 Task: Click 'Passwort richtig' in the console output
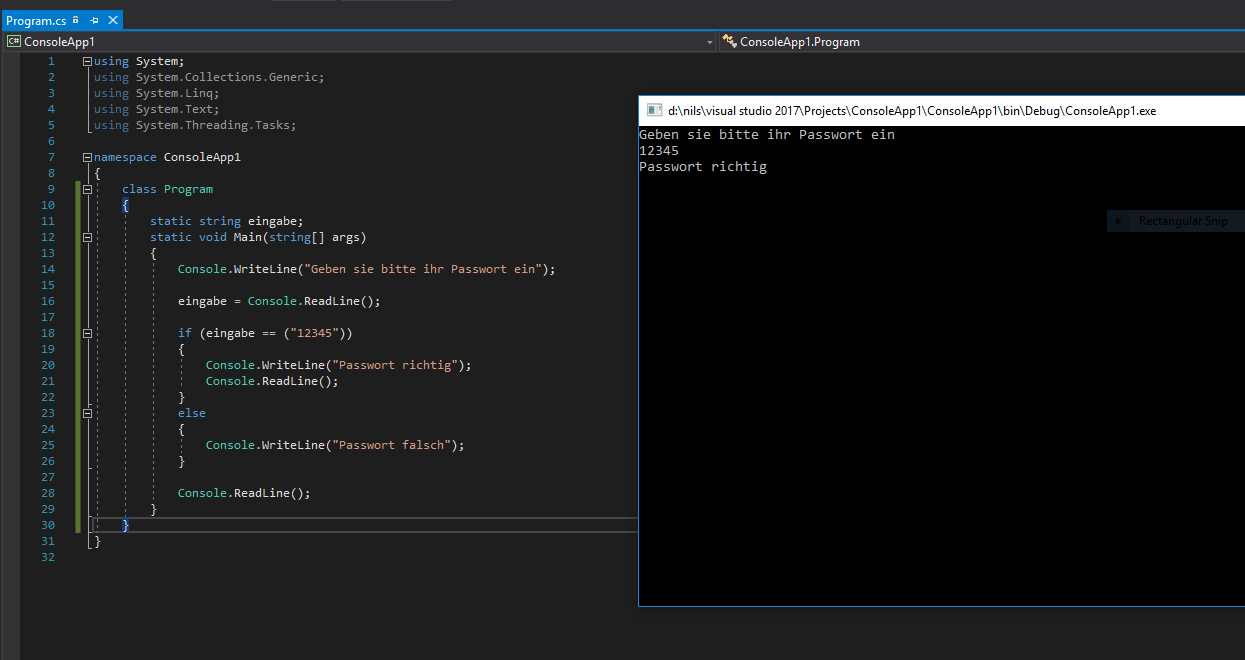click(703, 167)
